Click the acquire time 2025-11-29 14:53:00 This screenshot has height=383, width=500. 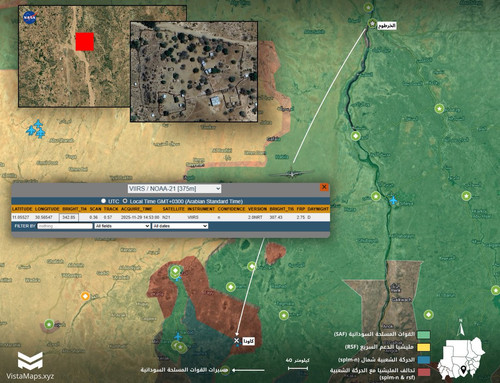[140, 217]
